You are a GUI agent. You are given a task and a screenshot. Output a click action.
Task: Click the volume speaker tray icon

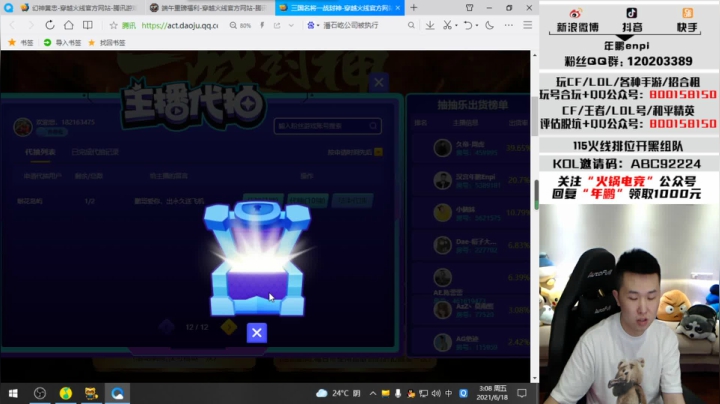click(436, 393)
